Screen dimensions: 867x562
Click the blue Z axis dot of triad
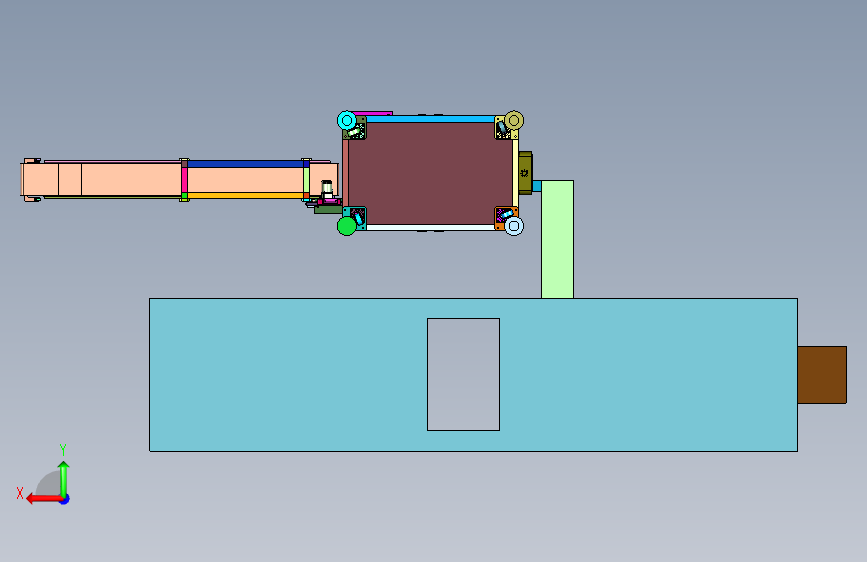(x=65, y=499)
